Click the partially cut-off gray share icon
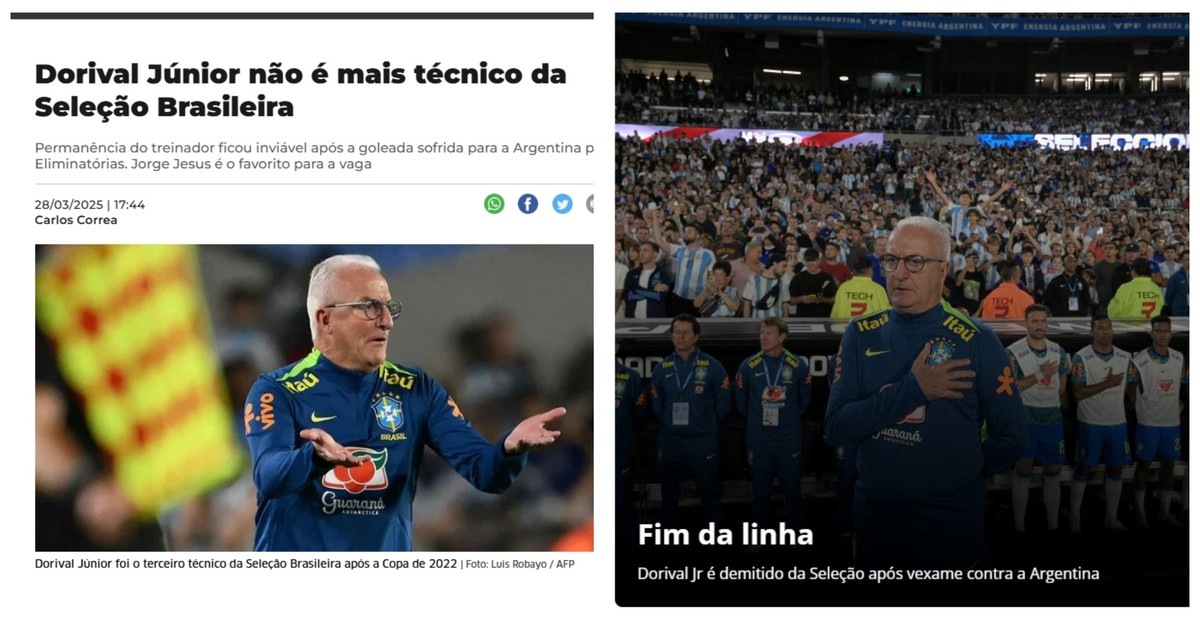1200x630 pixels. point(590,204)
